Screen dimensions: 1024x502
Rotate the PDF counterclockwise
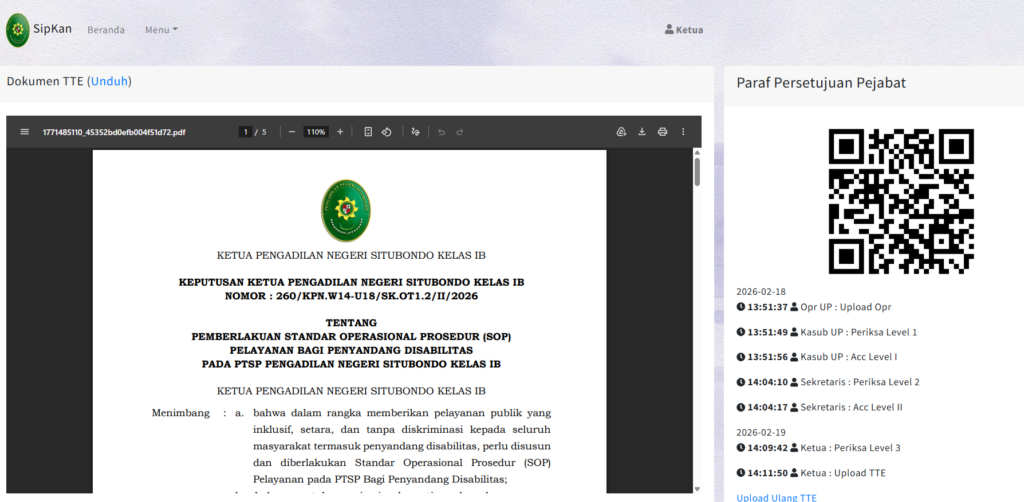(386, 132)
